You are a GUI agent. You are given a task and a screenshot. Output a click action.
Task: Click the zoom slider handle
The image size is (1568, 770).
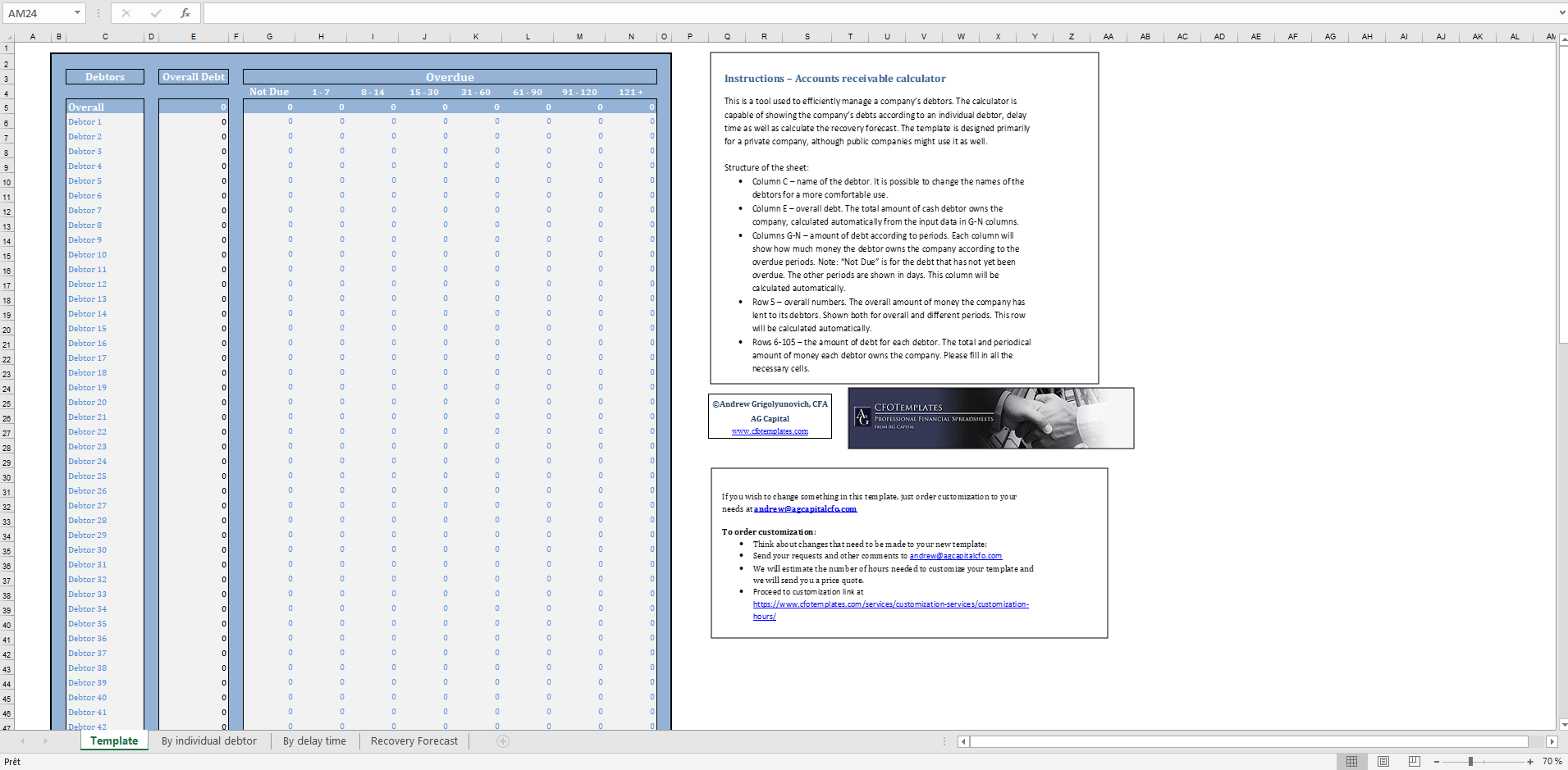pos(1470,762)
